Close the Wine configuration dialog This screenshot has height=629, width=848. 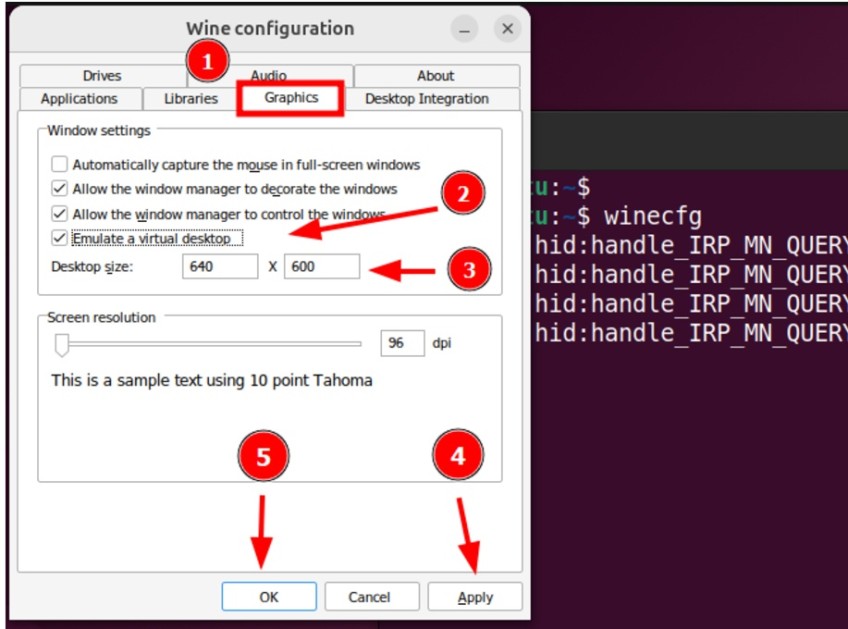pos(507,28)
